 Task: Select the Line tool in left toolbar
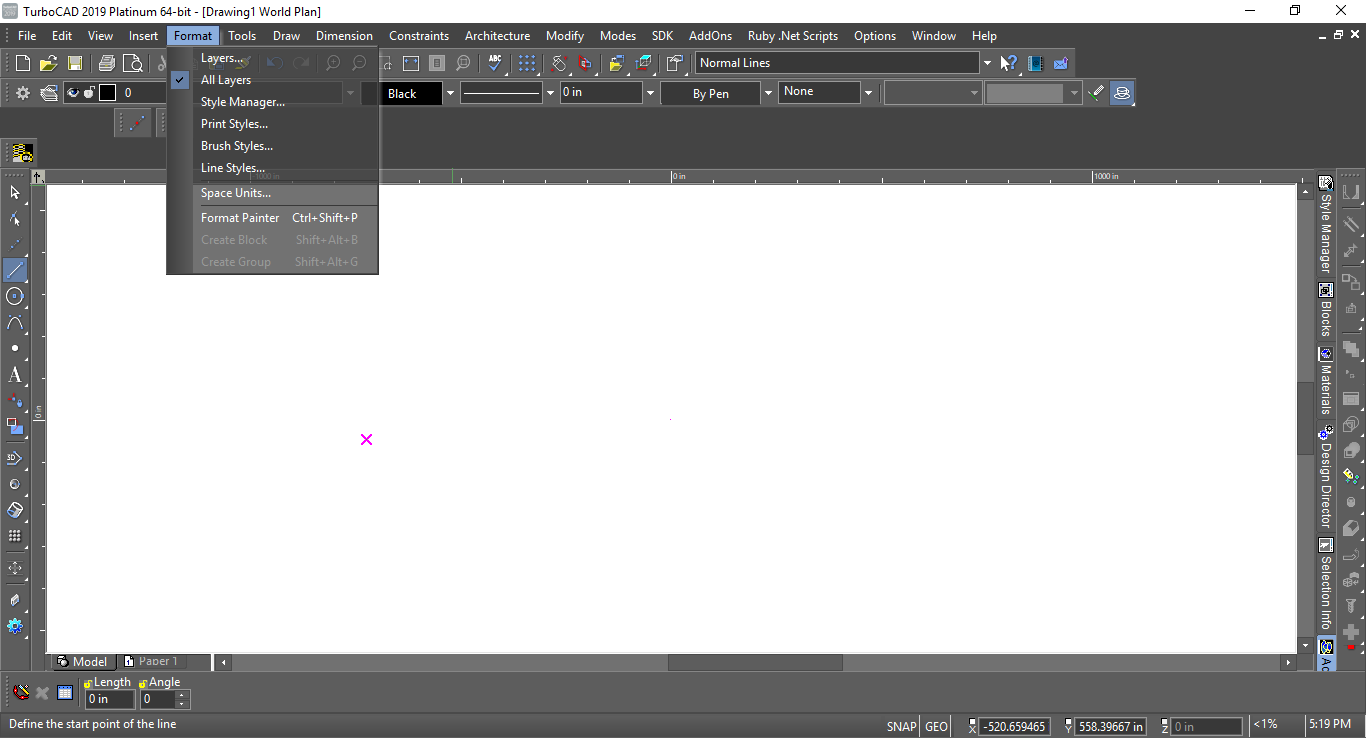point(15,270)
